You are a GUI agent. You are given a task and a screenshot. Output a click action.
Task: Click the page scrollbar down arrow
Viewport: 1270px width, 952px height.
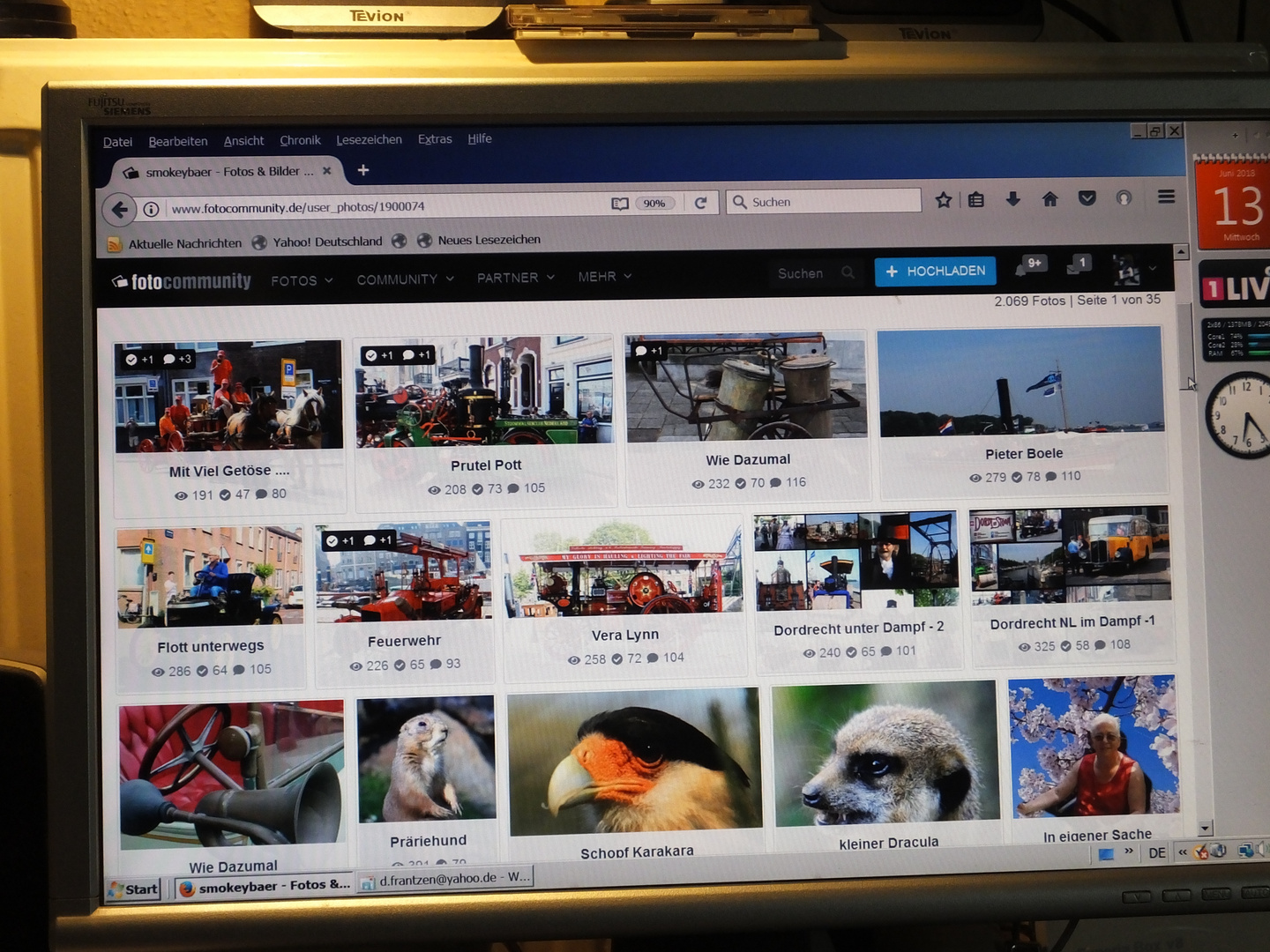(1205, 828)
